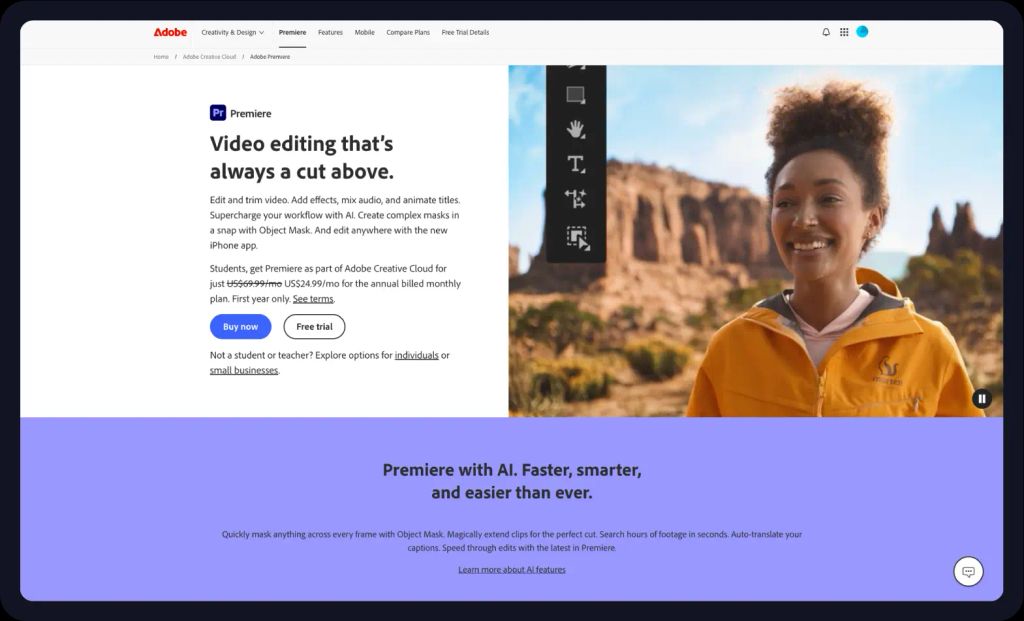This screenshot has width=1024, height=621.
Task: Start a Free trial
Action: click(314, 326)
